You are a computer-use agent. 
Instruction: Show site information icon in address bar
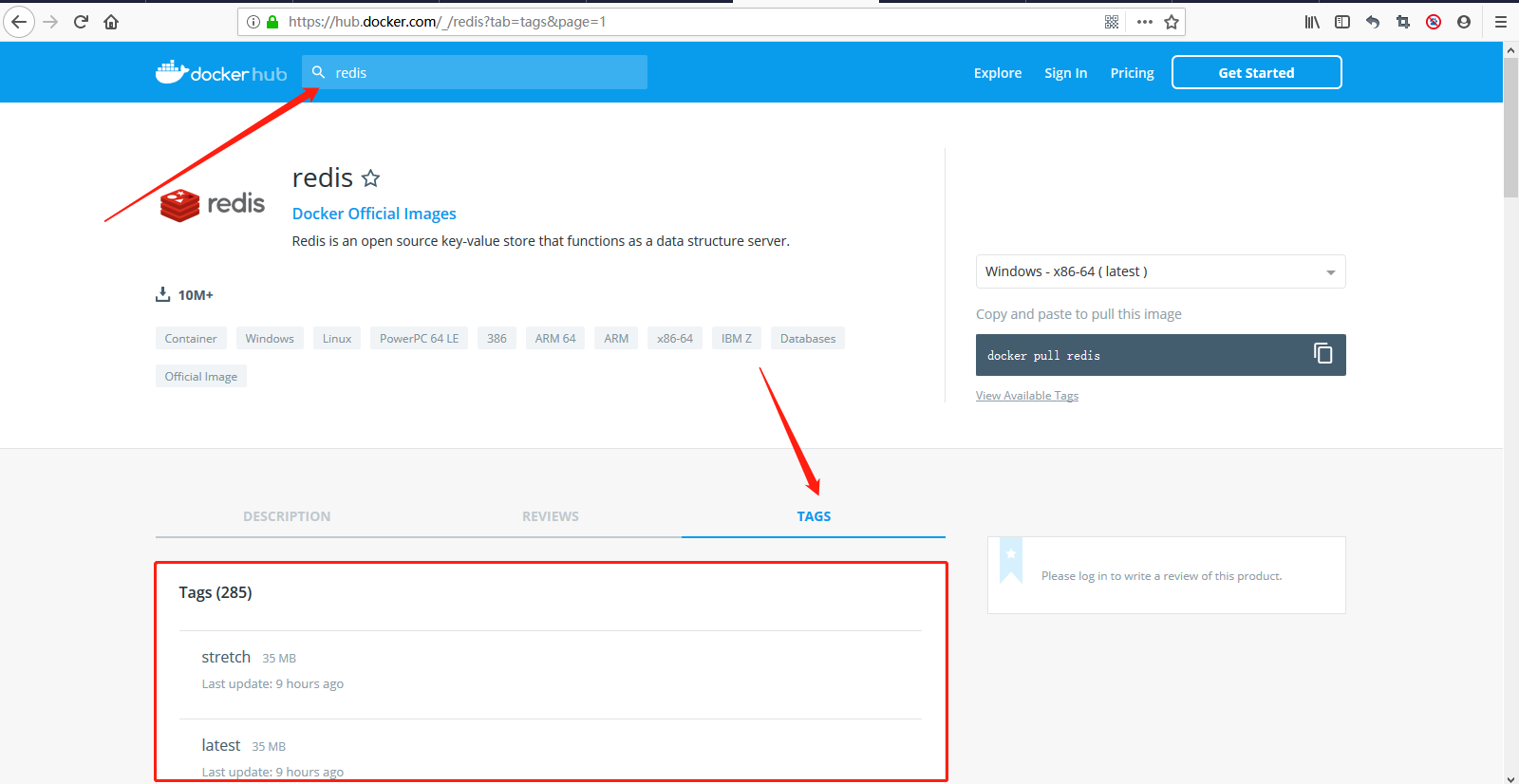point(253,22)
